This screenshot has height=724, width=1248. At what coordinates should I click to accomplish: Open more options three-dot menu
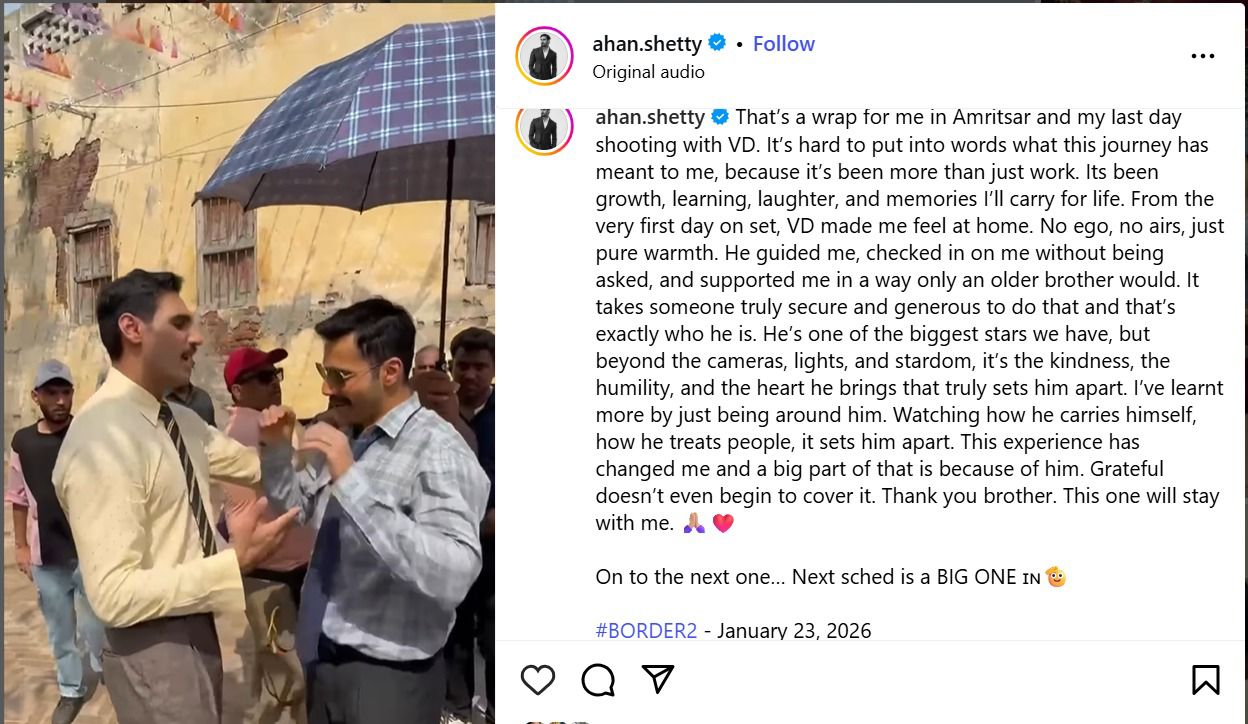click(x=1203, y=57)
